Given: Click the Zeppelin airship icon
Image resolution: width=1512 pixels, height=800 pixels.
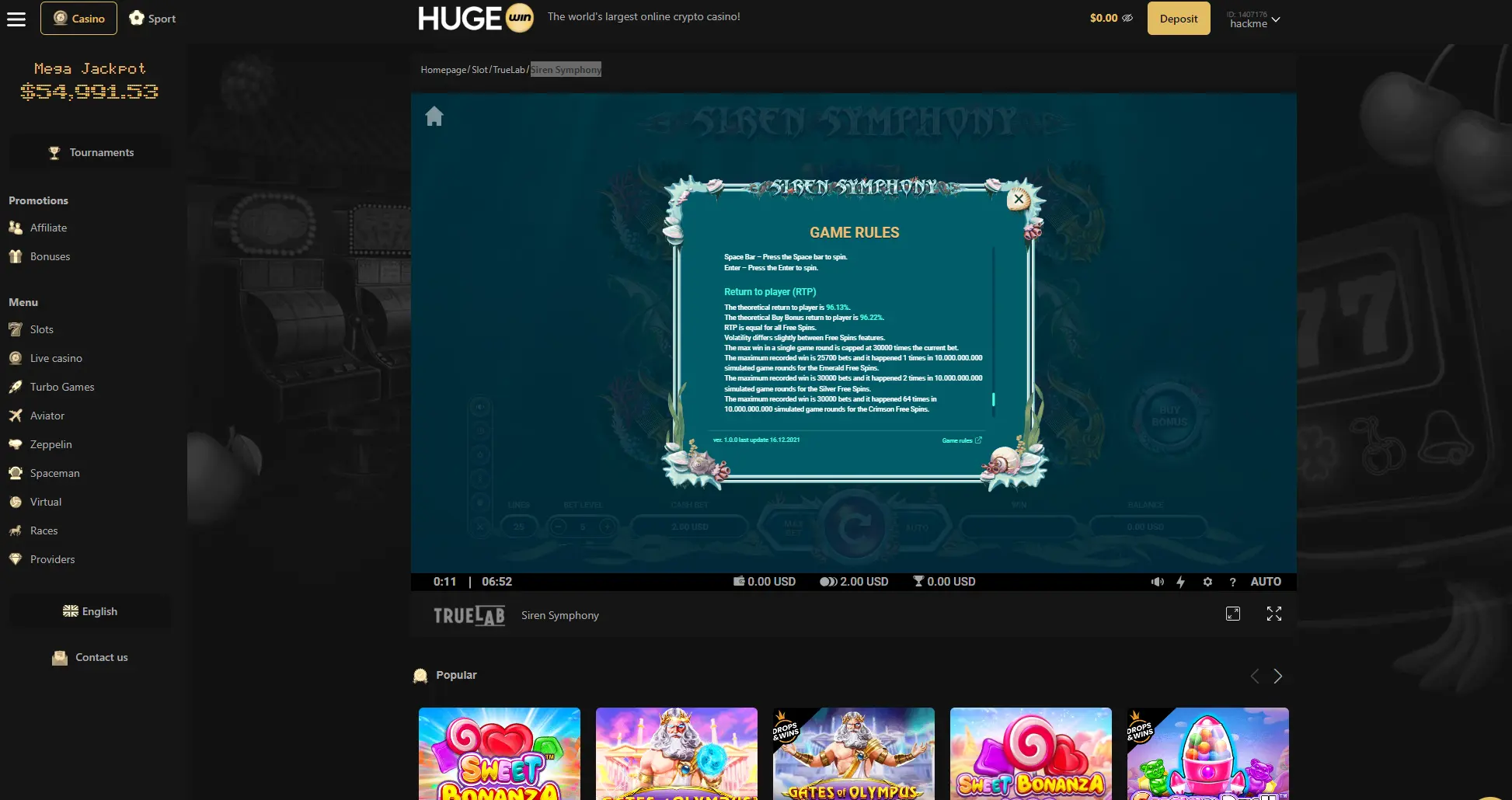Looking at the screenshot, I should pyautogui.click(x=16, y=444).
